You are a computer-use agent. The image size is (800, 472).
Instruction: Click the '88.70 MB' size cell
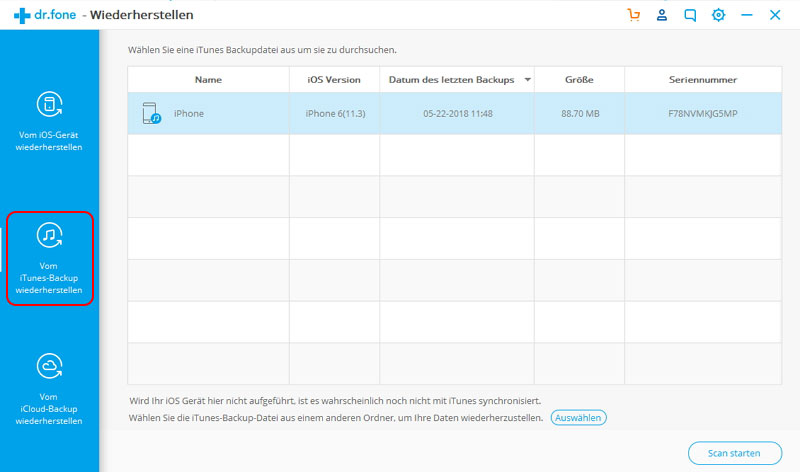coord(580,113)
